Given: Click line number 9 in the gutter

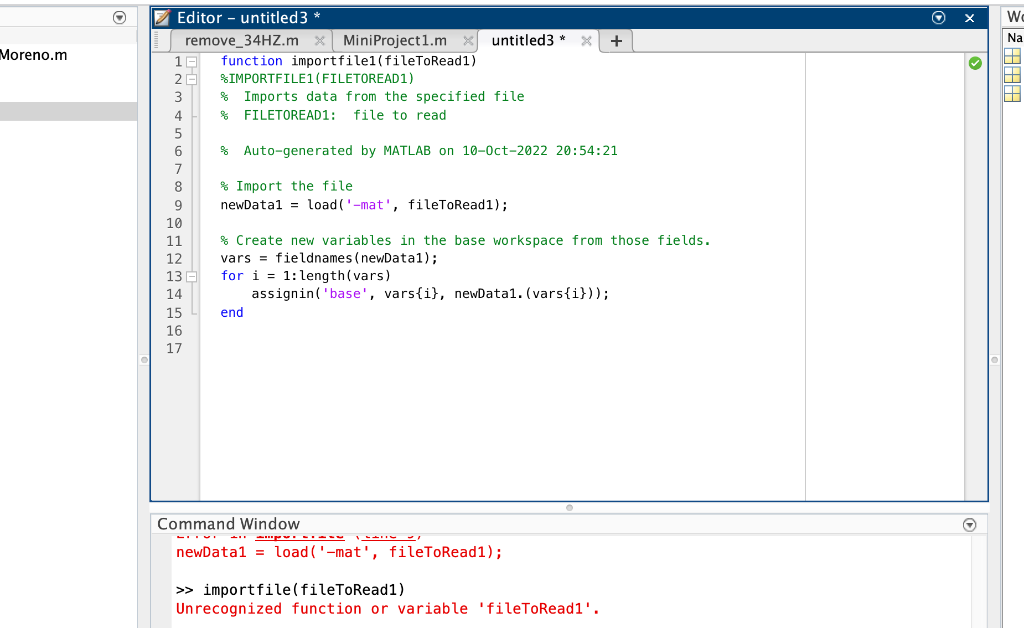Looking at the screenshot, I should 178,205.
